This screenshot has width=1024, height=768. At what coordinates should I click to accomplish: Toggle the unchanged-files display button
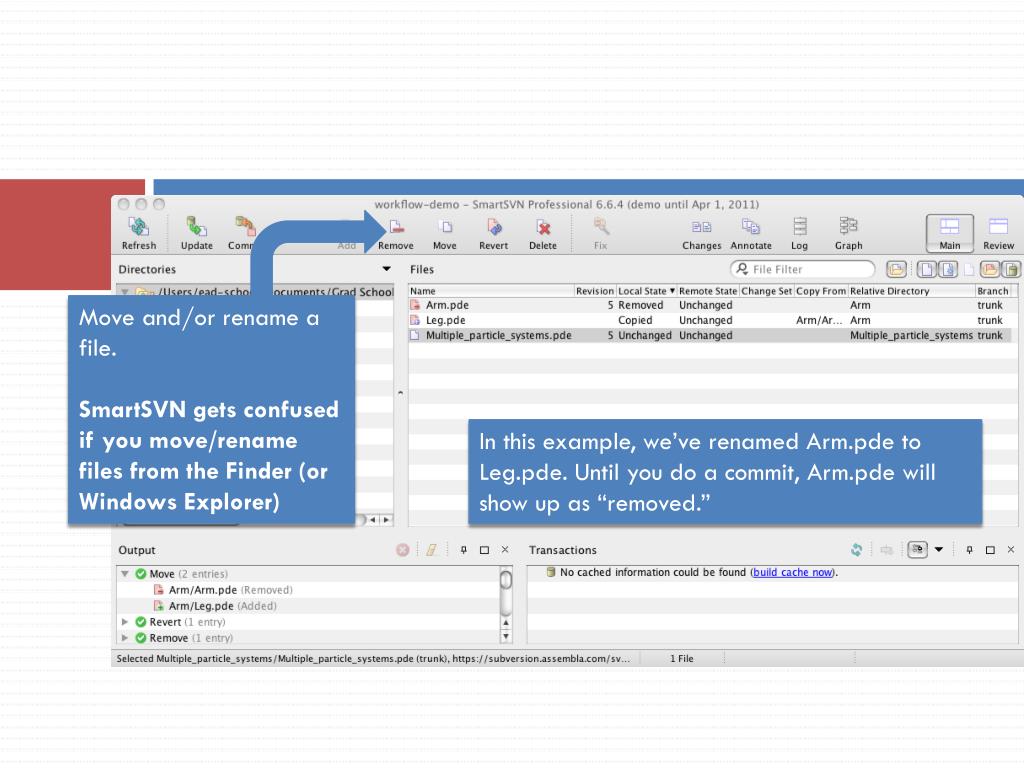coord(927,269)
